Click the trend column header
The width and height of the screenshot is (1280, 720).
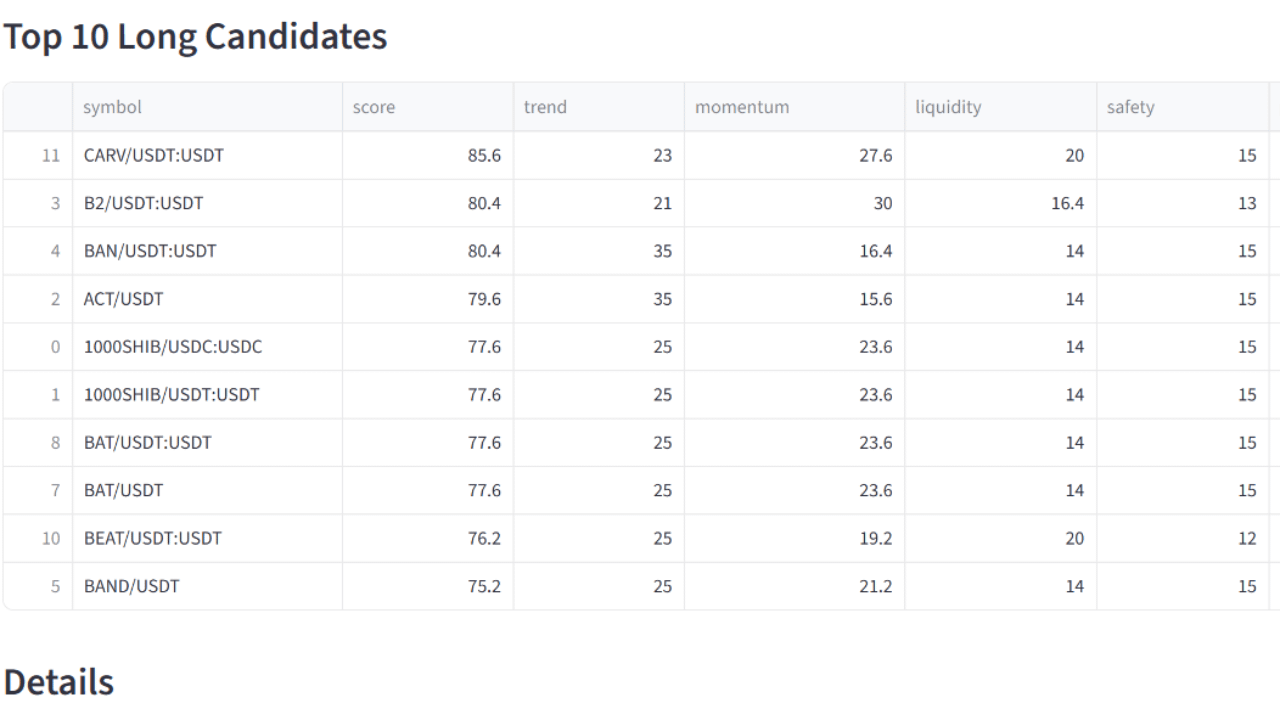coord(545,107)
